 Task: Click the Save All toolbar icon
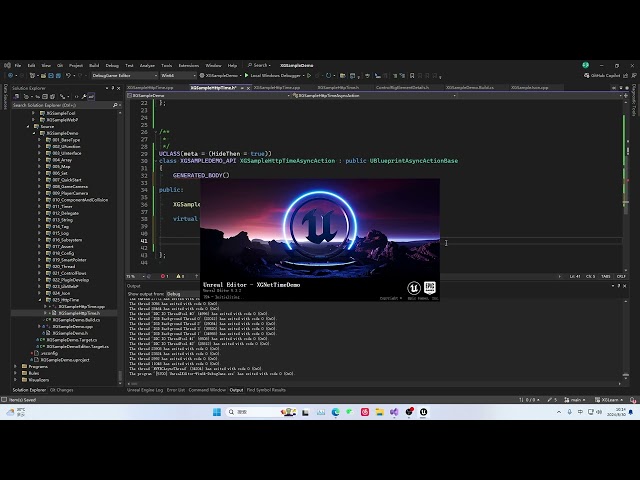click(58, 76)
